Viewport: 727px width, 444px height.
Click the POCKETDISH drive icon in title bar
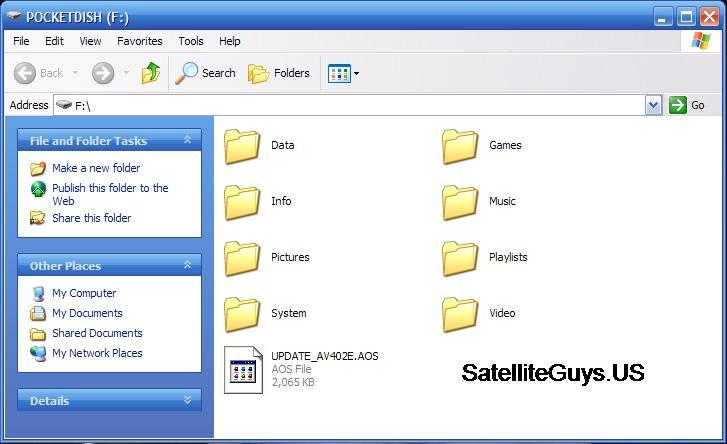(13, 16)
